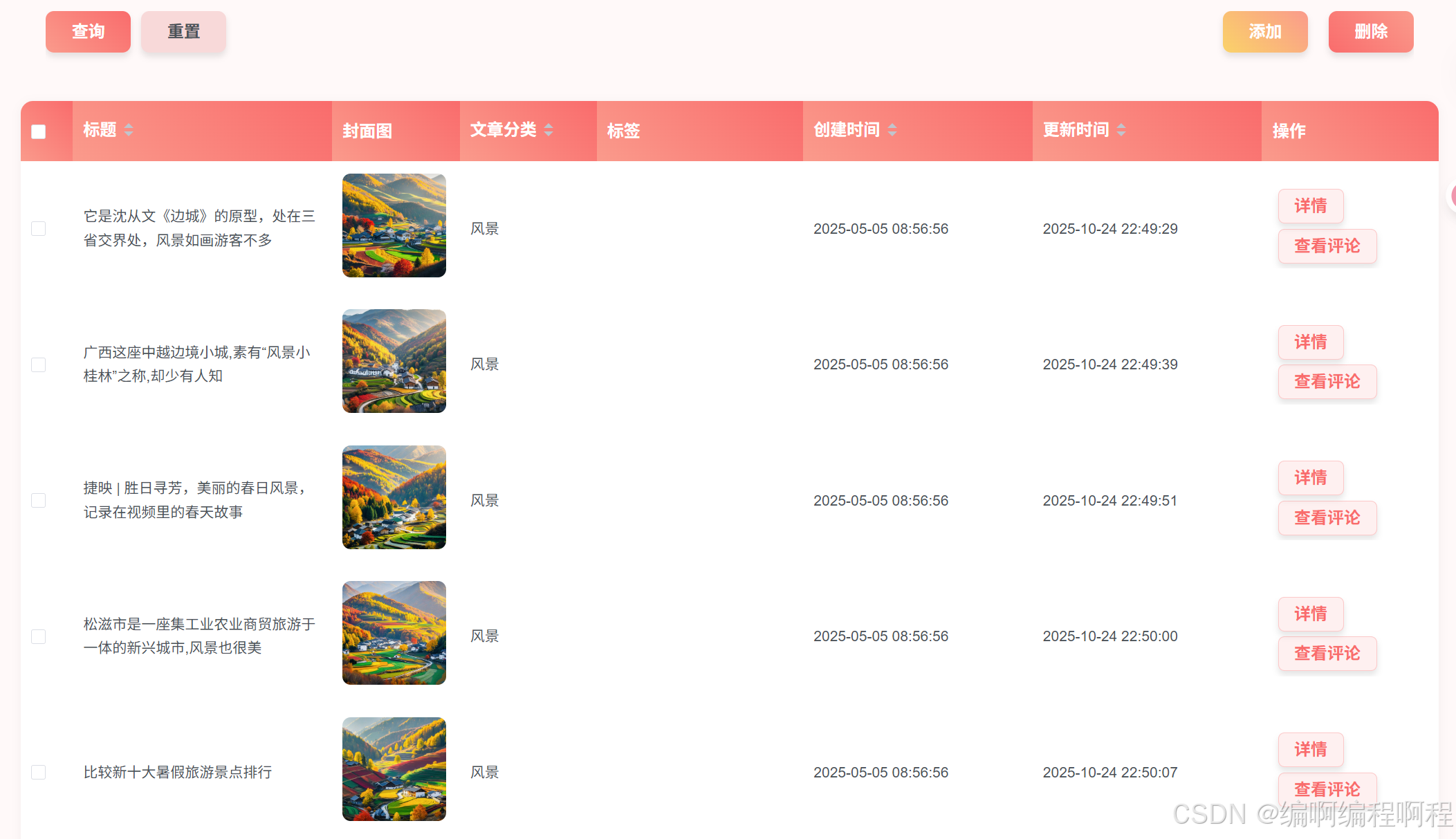Click the sort arrows beside 更新时间 header
1456x839 pixels.
pyautogui.click(x=1121, y=130)
